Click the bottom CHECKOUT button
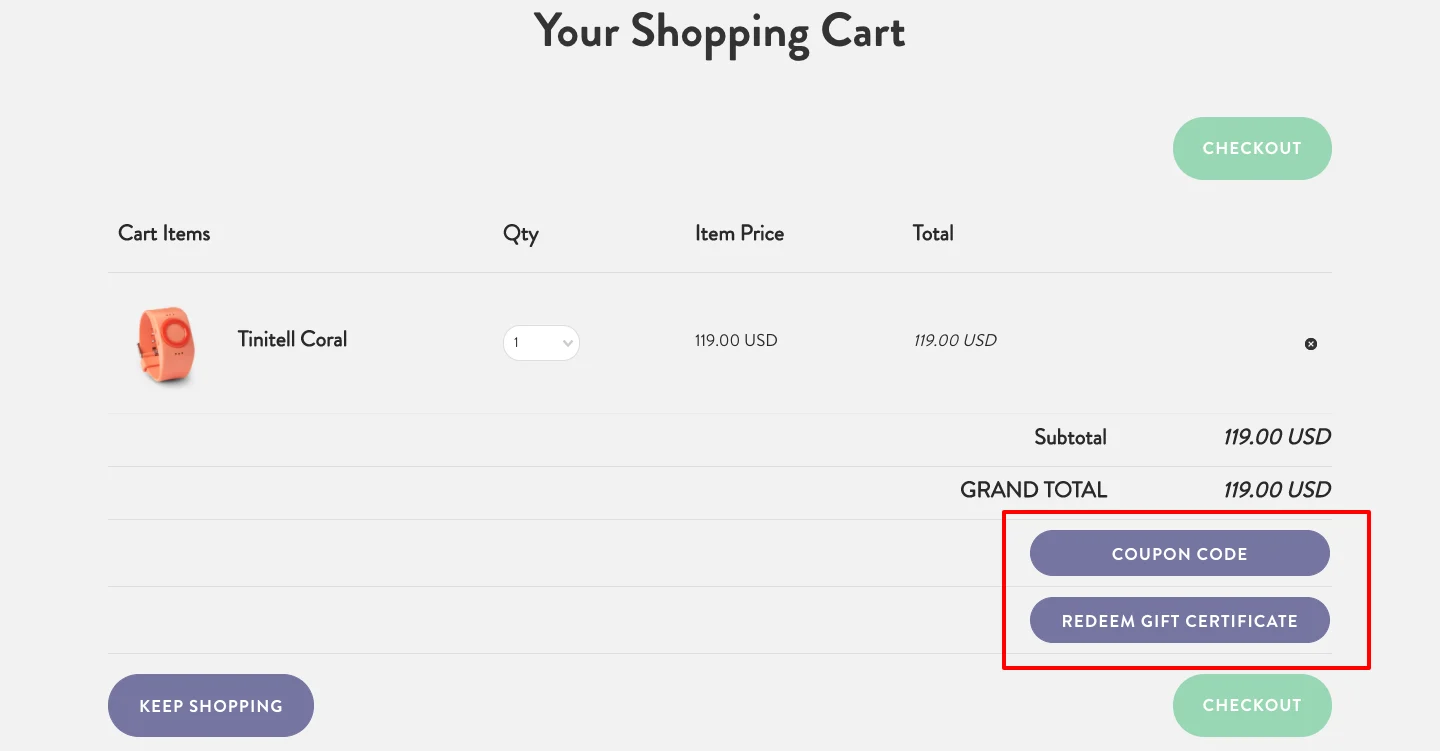The width and height of the screenshot is (1440, 751). point(1252,705)
